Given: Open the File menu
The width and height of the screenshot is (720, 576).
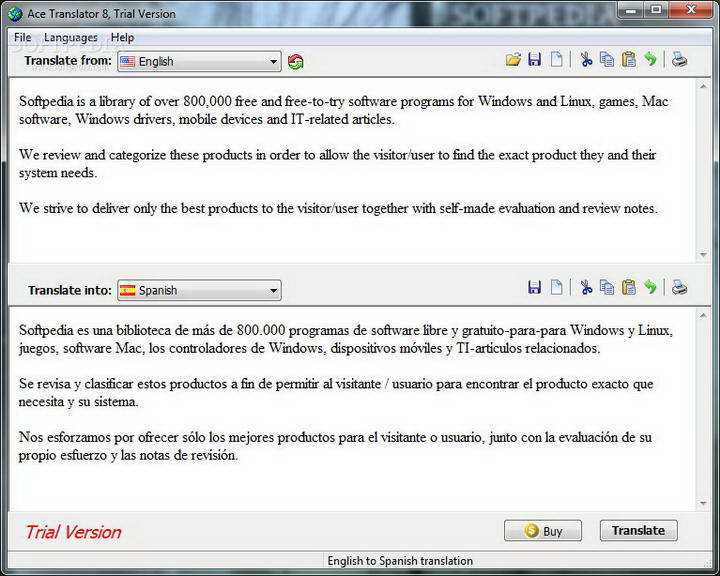Looking at the screenshot, I should [x=22, y=38].
